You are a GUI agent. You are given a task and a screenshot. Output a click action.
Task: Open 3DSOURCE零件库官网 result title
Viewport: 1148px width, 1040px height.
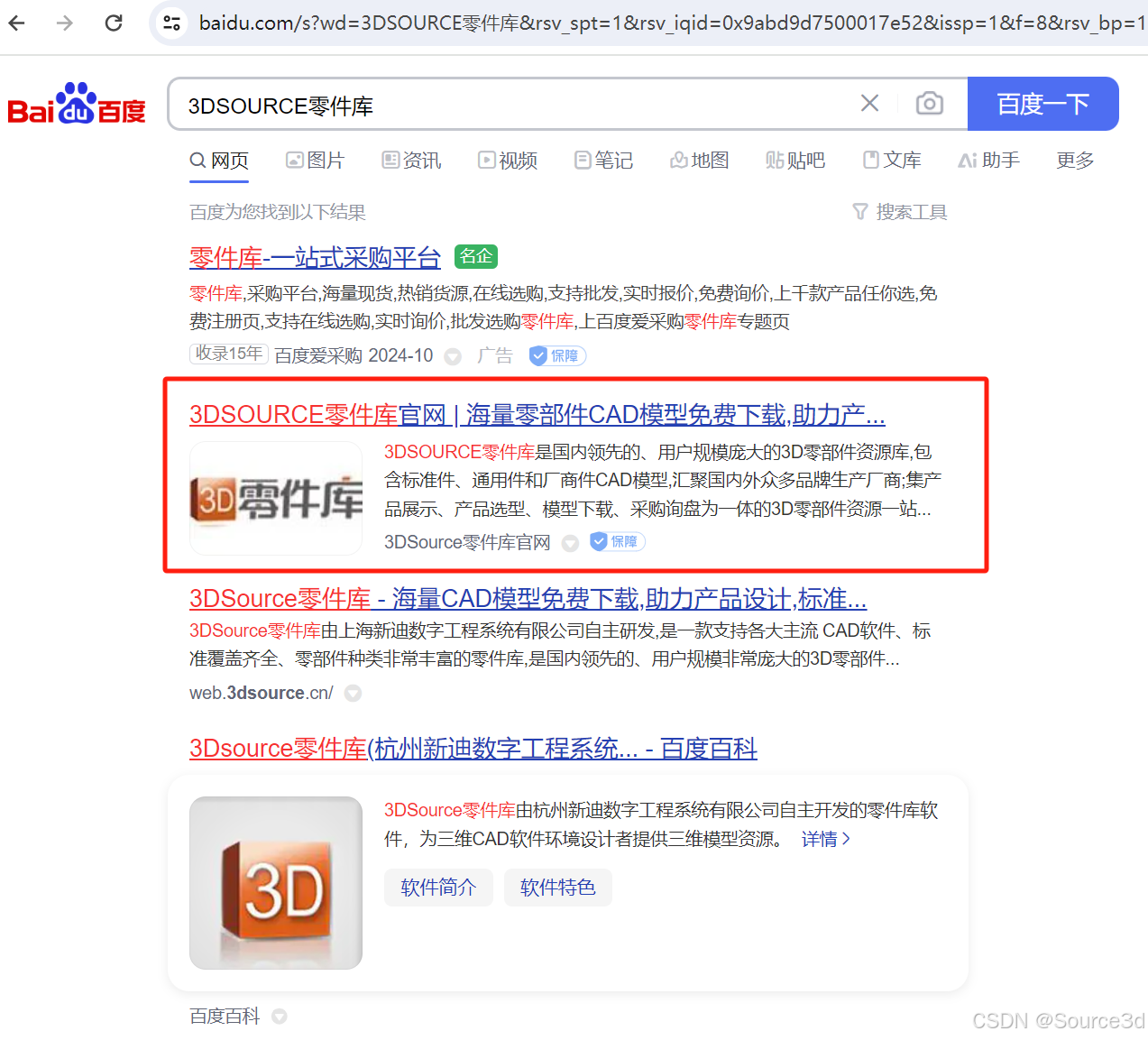click(x=537, y=415)
